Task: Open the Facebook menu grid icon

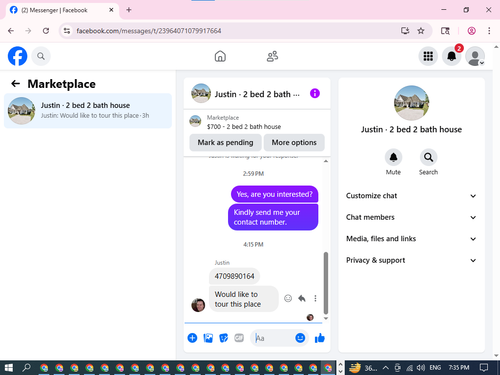Action: click(x=428, y=56)
